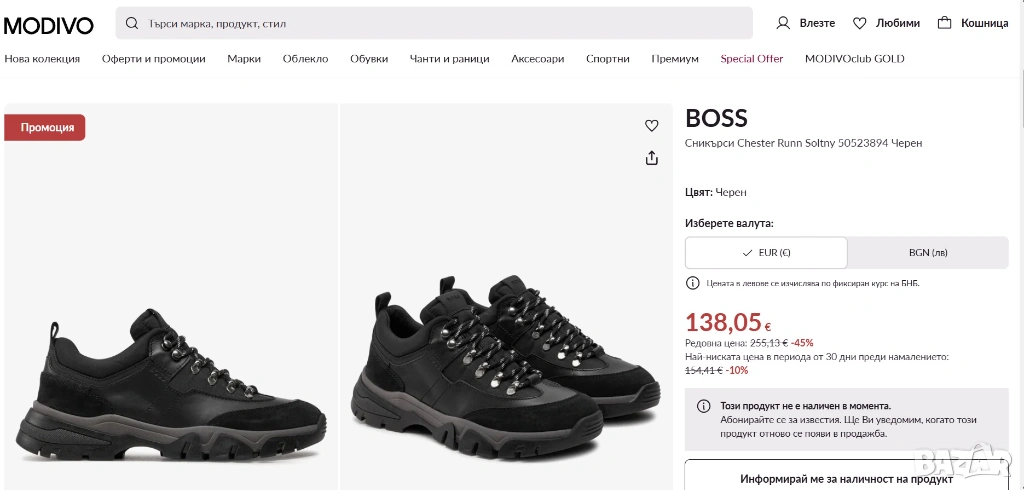Select EUR (€) currency option

(766, 253)
